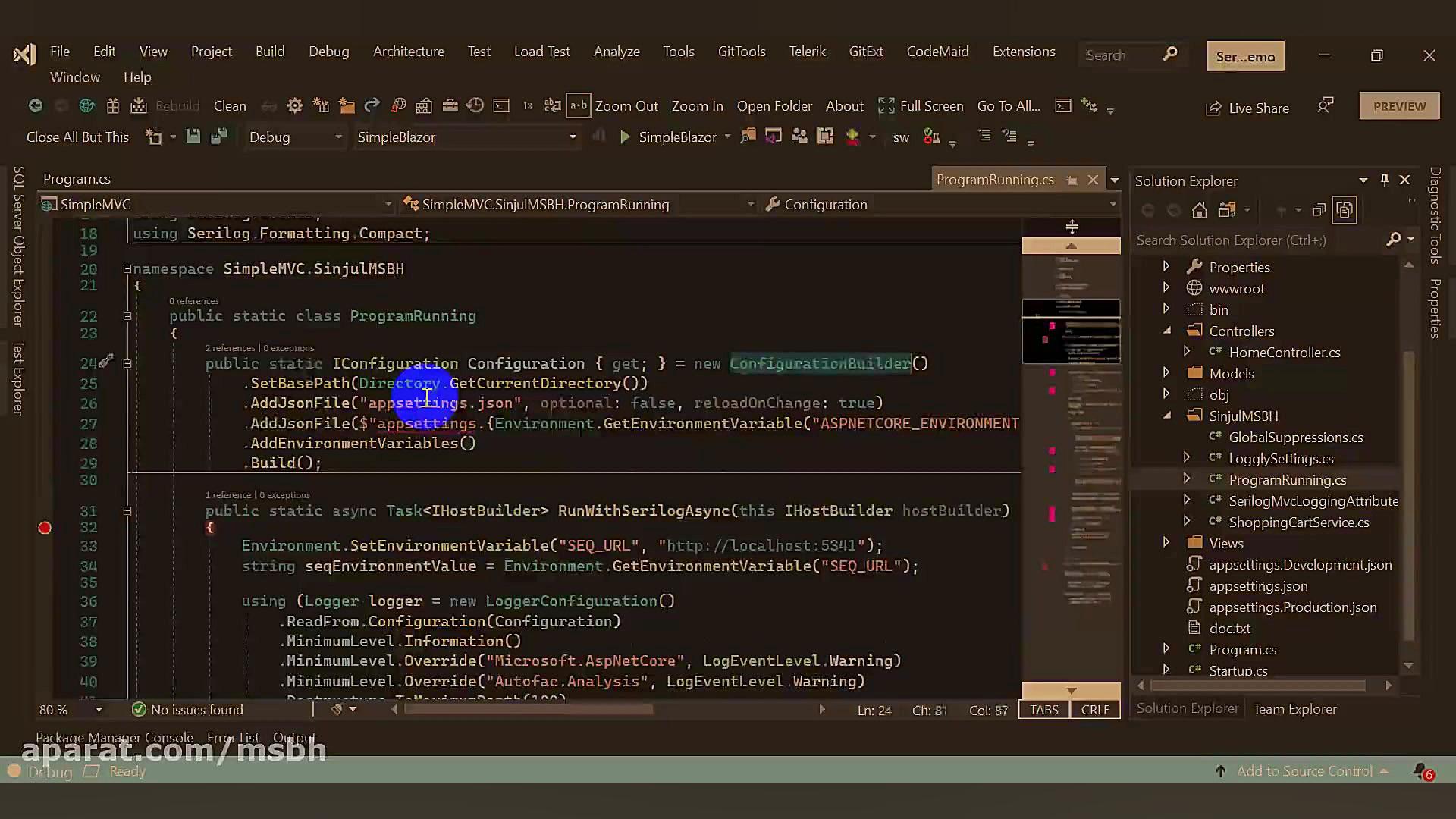The height and width of the screenshot is (819, 1456).
Task: Click Solution Explorer vertical scrollbar thumb
Action: (1408, 497)
